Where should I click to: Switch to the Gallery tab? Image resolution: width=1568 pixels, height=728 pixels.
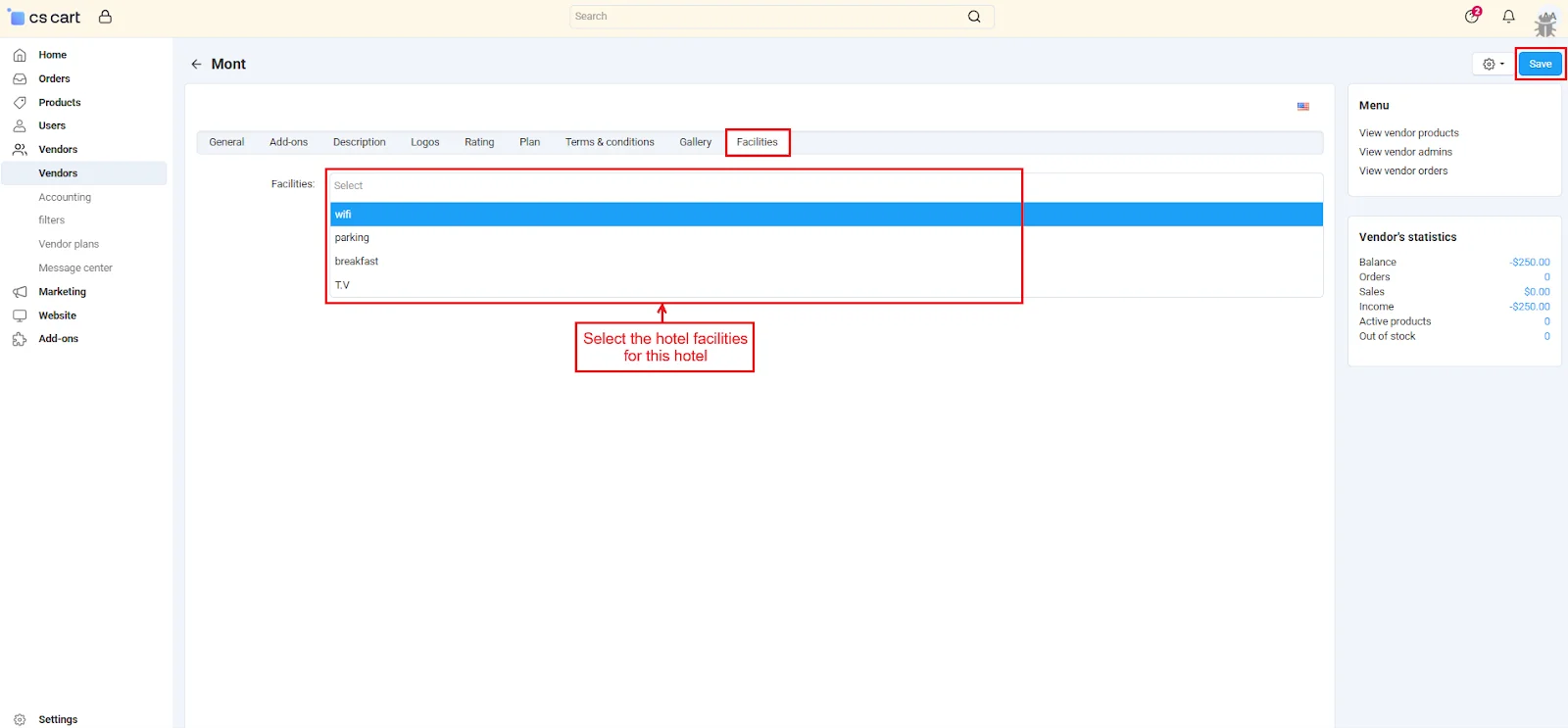tap(695, 142)
